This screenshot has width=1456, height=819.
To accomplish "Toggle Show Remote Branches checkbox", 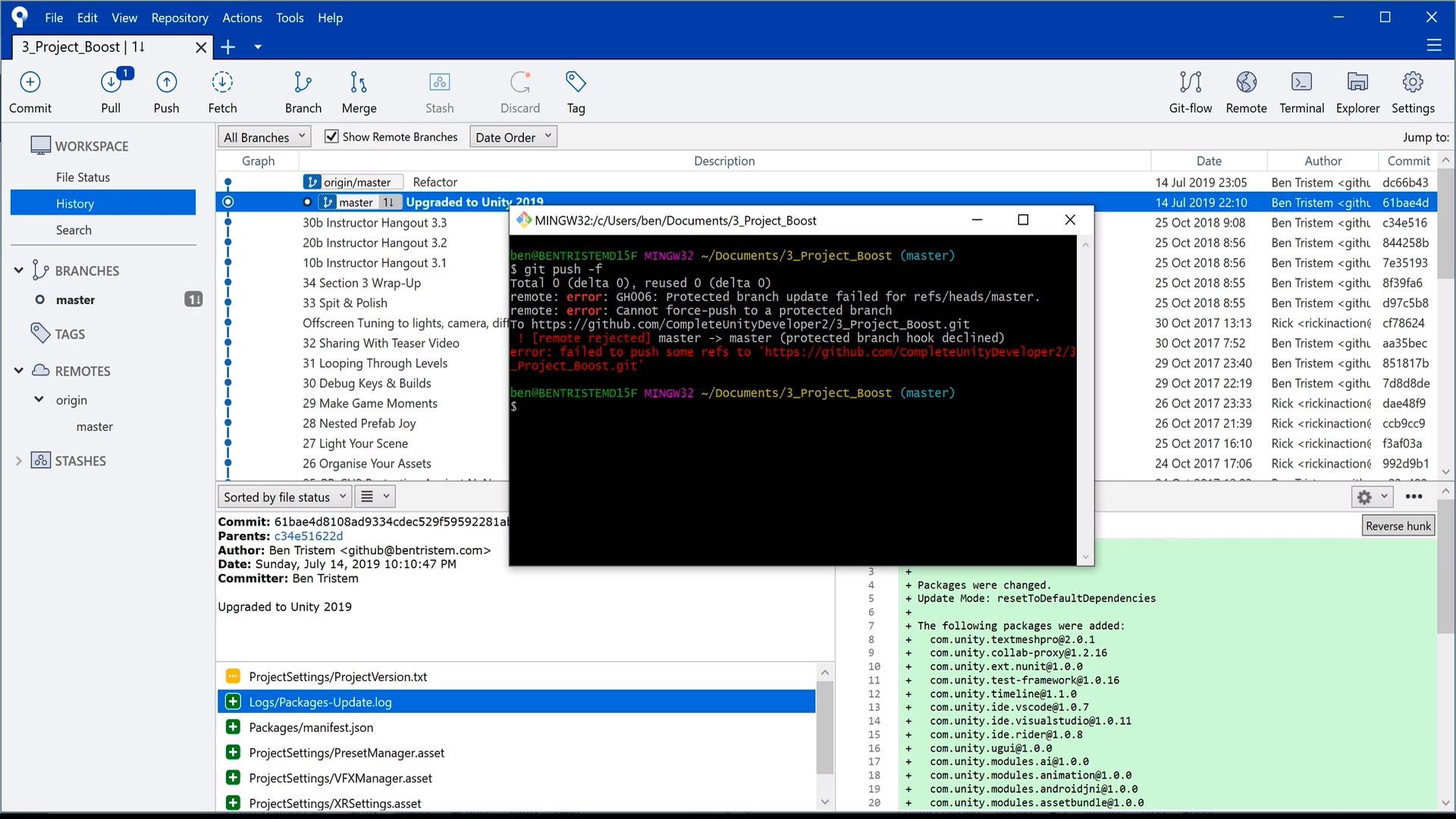I will click(331, 136).
